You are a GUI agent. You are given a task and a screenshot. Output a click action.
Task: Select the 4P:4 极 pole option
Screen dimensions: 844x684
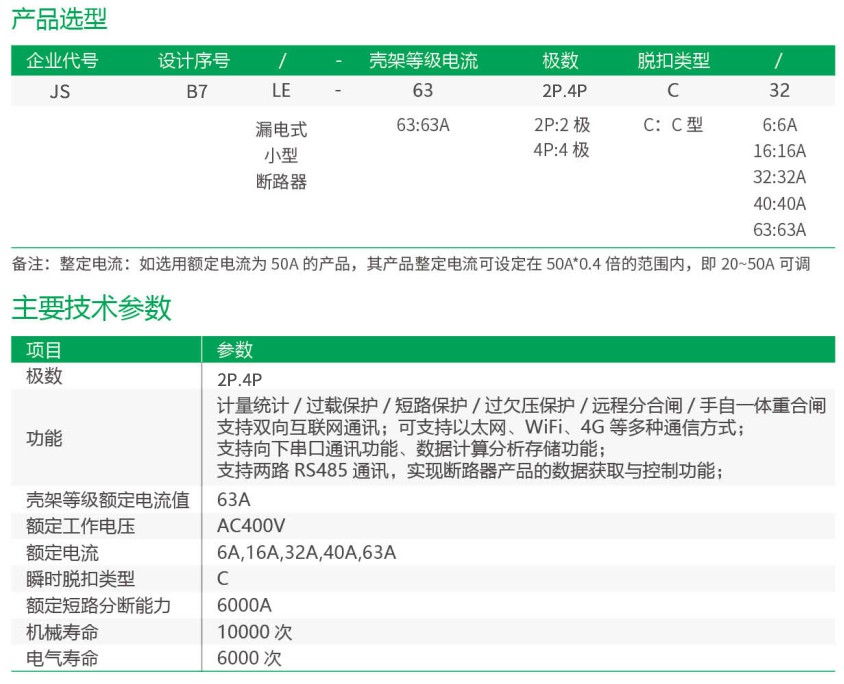coord(561,150)
